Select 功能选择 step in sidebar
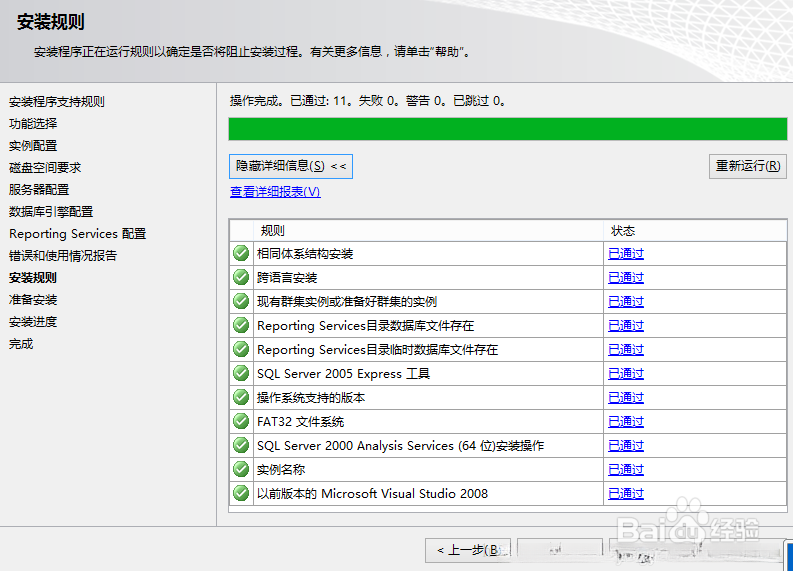793x571 pixels. point(33,123)
